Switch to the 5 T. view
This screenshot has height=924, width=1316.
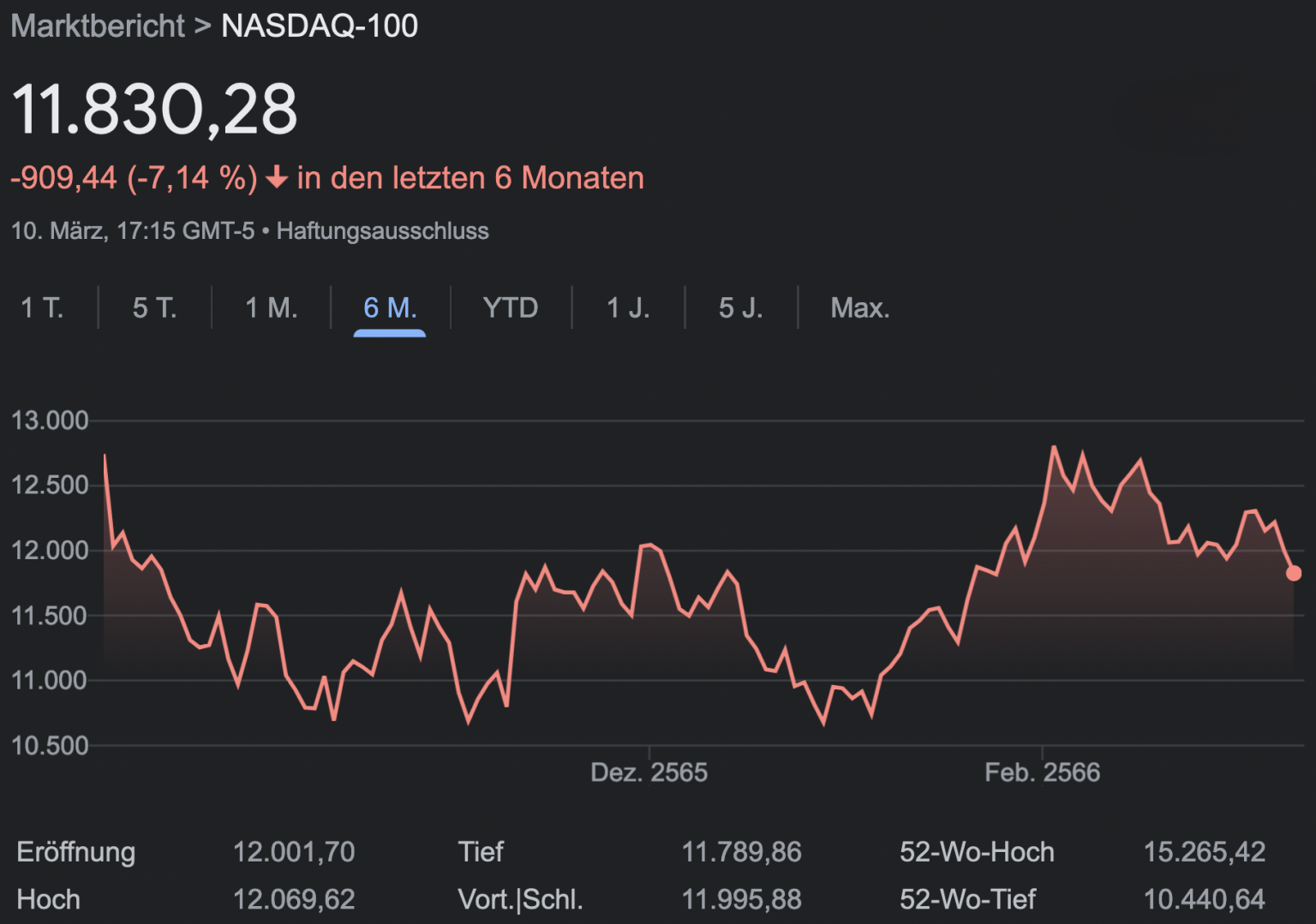[x=153, y=307]
